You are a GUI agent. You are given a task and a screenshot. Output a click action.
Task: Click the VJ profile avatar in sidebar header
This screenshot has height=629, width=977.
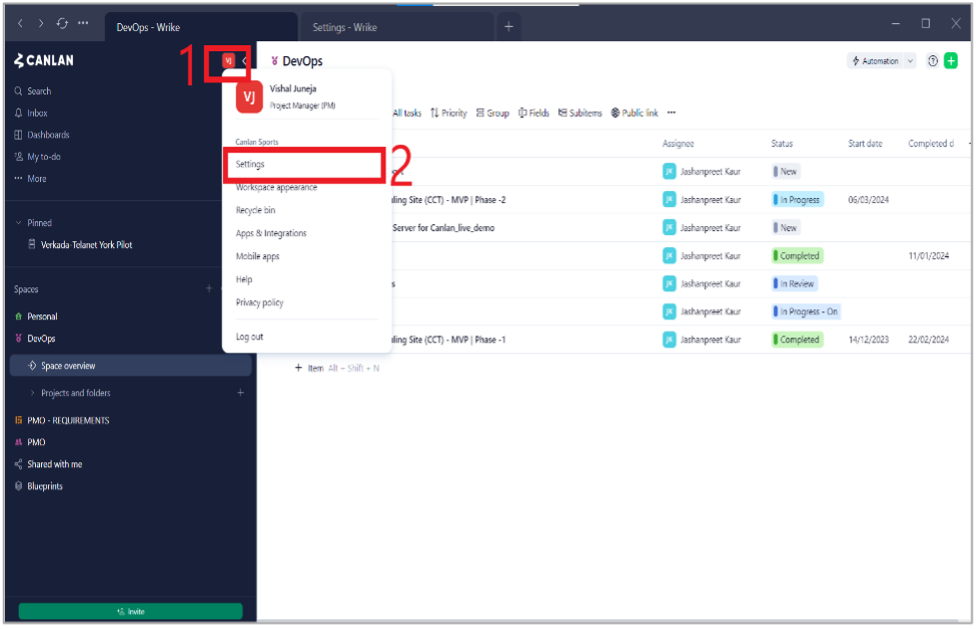pyautogui.click(x=228, y=60)
